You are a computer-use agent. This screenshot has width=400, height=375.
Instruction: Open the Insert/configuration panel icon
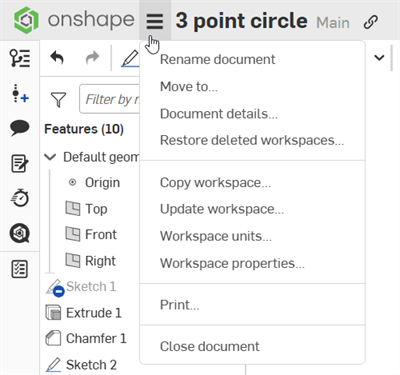tap(20, 93)
